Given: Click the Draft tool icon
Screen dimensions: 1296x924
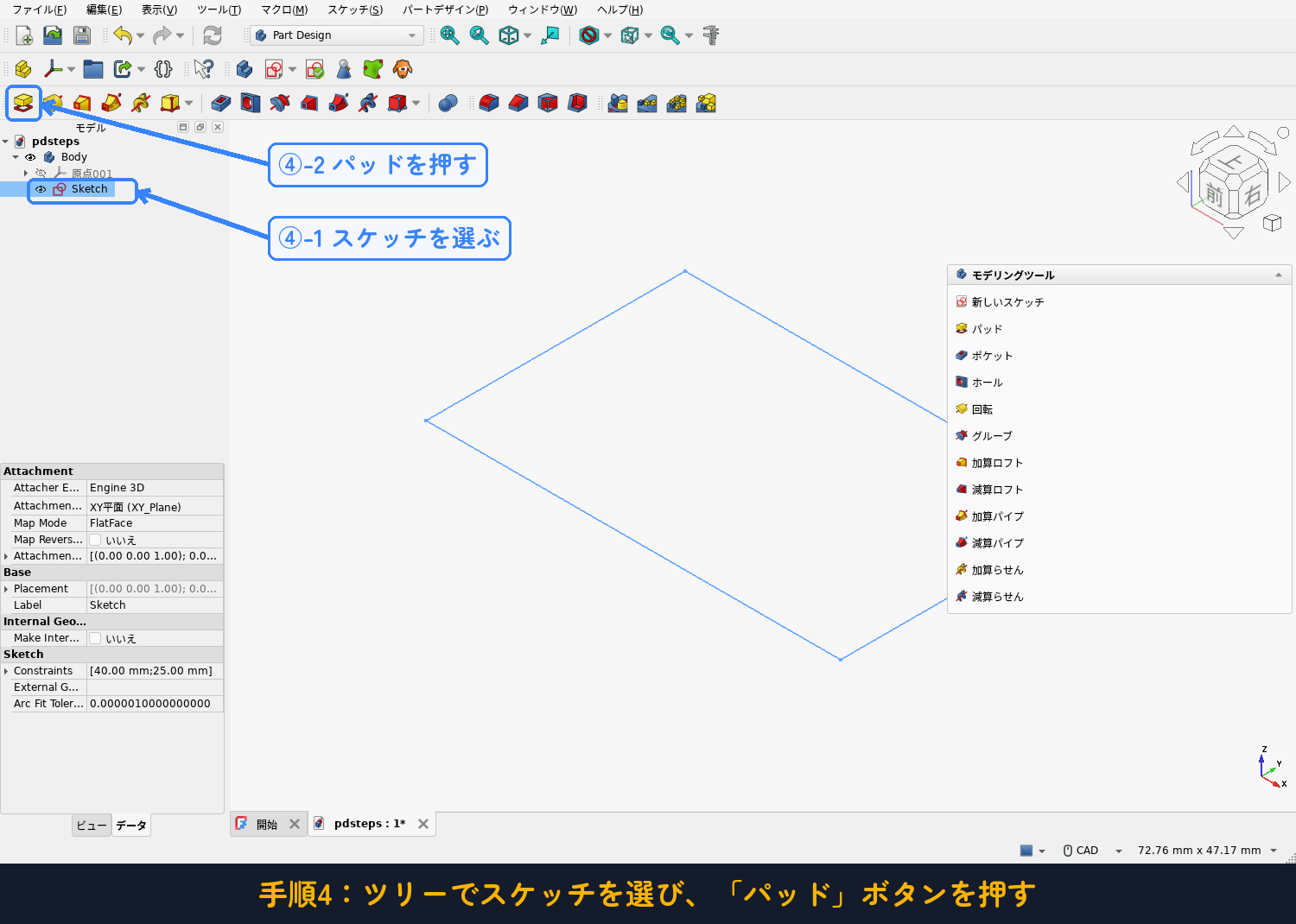Looking at the screenshot, I should [548, 104].
